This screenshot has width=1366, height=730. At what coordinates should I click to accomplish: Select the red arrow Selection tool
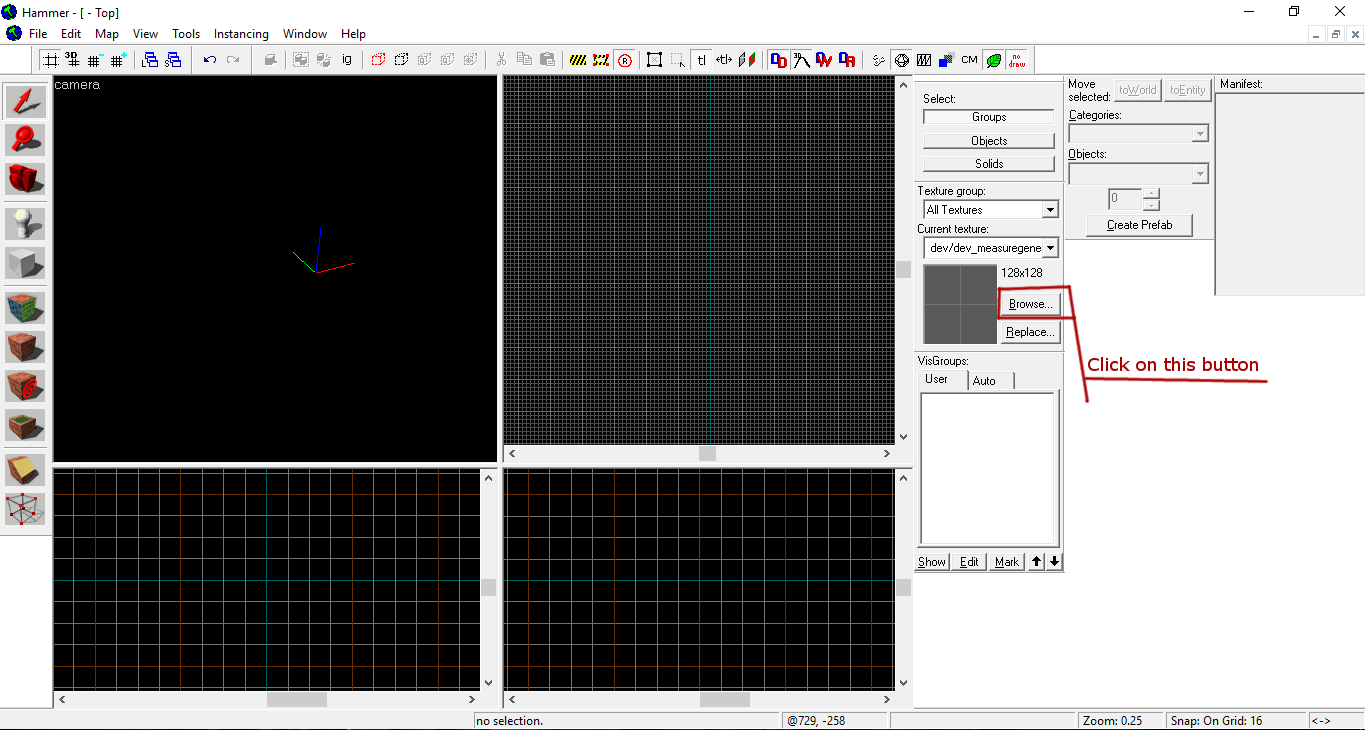pyautogui.click(x=25, y=102)
